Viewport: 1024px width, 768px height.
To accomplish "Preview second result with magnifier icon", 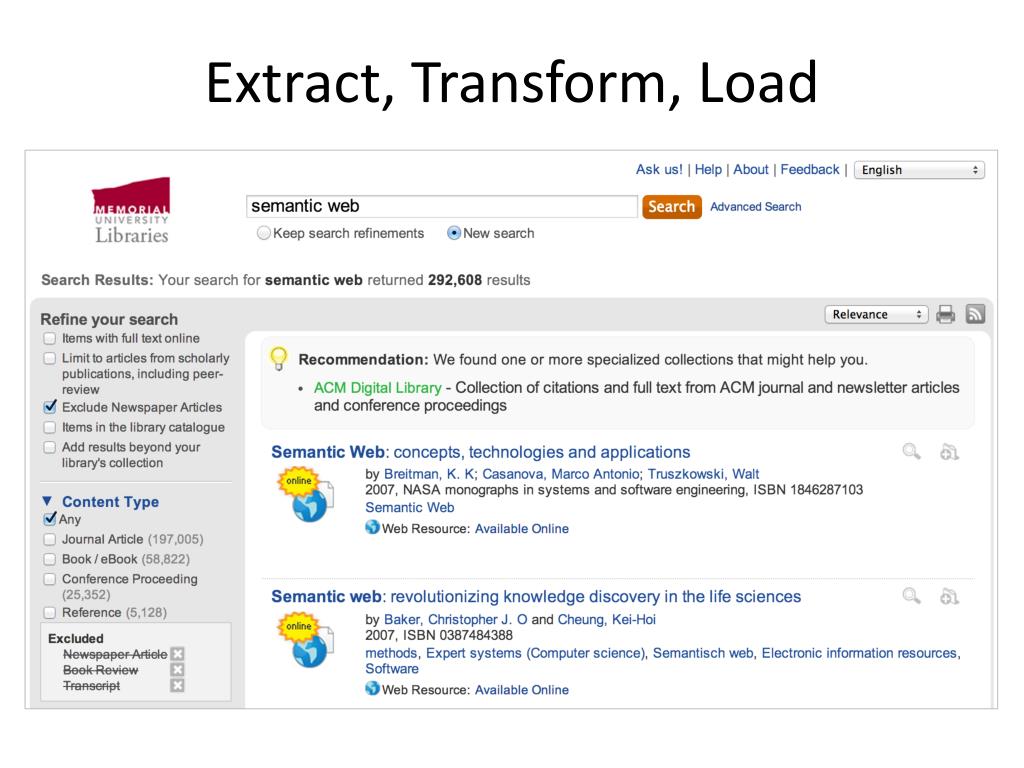I will tap(911, 596).
